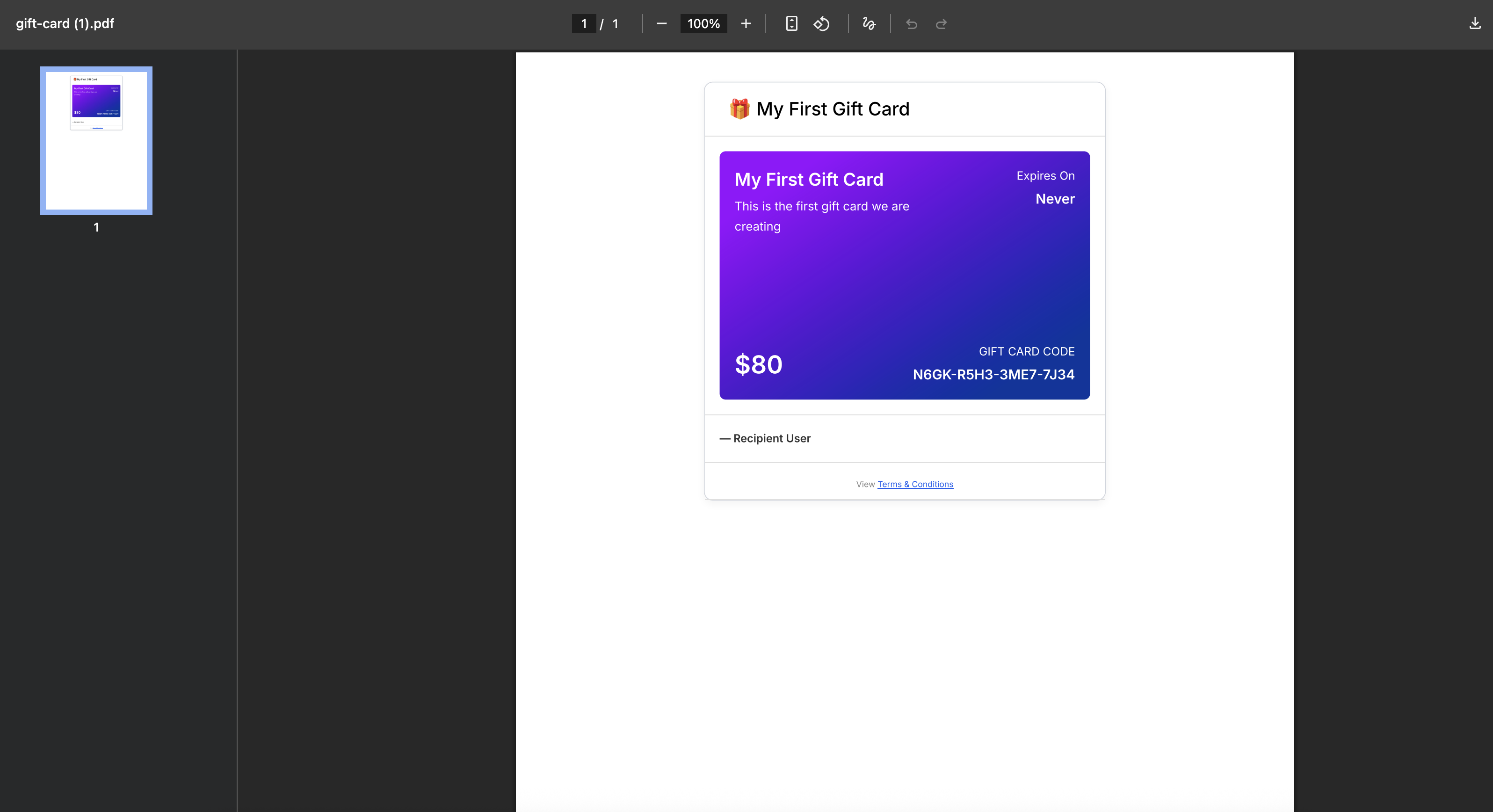Click the "Never" expiry value
The image size is (1493, 812).
(1054, 199)
